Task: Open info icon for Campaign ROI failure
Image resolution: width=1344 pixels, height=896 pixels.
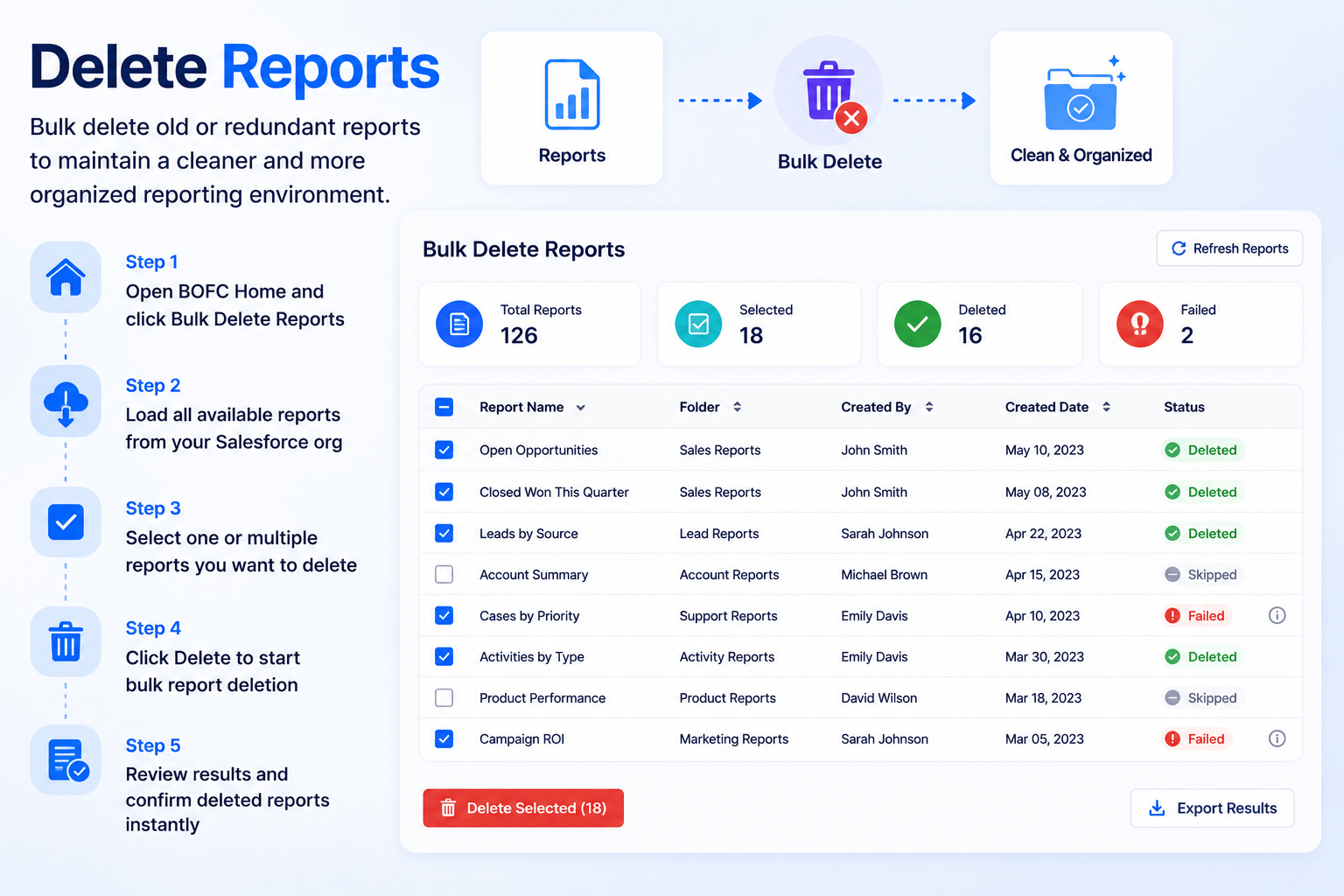Action: (x=1277, y=738)
